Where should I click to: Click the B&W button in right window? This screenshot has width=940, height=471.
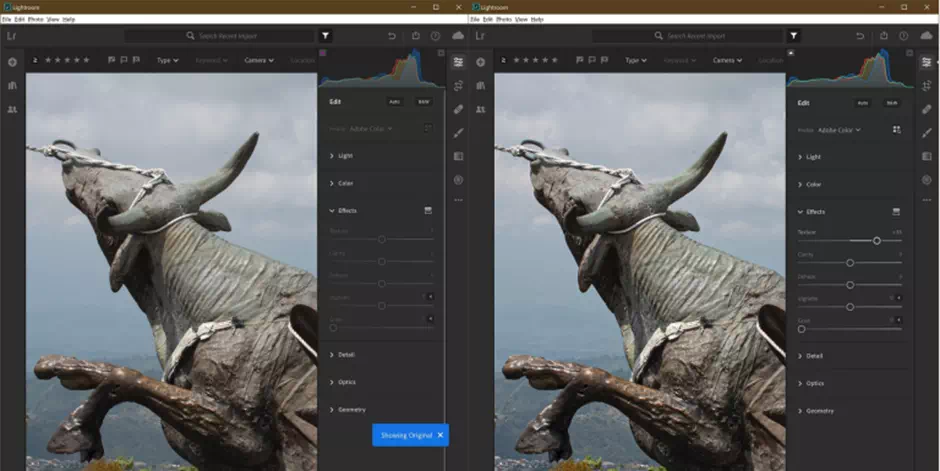pyautogui.click(x=892, y=103)
